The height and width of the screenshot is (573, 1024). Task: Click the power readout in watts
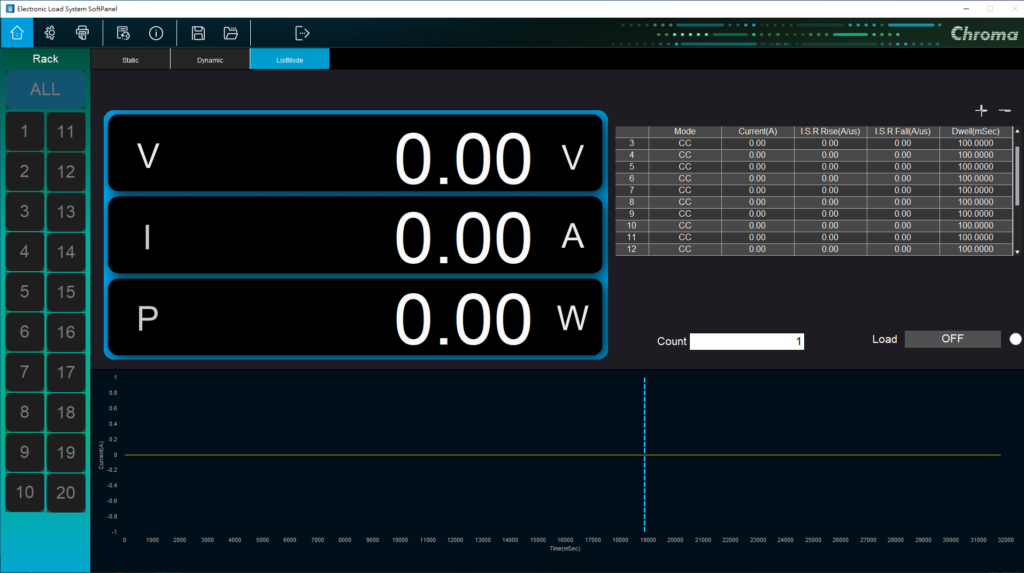pyautogui.click(x=355, y=318)
